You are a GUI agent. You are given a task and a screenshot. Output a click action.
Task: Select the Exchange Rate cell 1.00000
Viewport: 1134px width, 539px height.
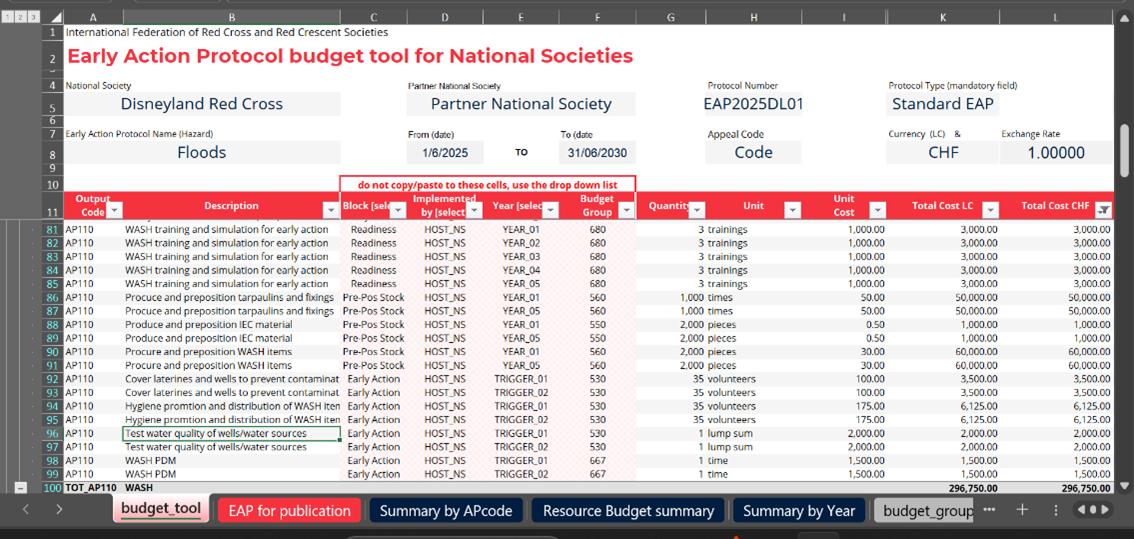(1056, 153)
